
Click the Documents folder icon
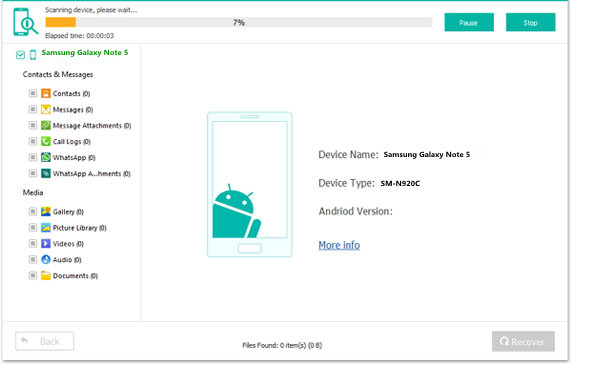[46, 275]
